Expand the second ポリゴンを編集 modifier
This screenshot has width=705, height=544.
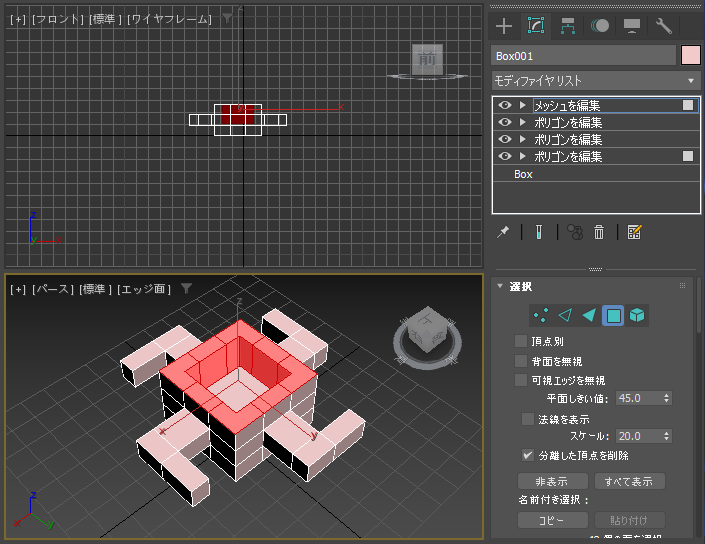522,139
